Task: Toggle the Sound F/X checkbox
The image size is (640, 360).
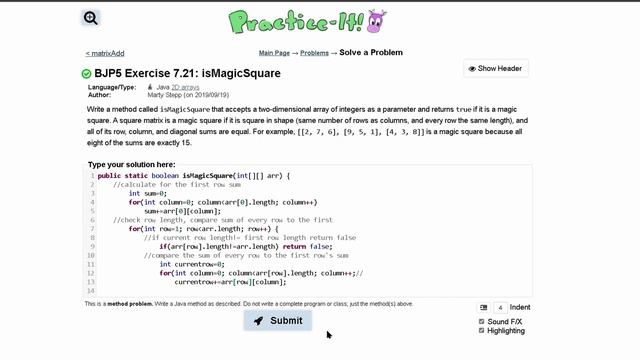Action: [482, 322]
